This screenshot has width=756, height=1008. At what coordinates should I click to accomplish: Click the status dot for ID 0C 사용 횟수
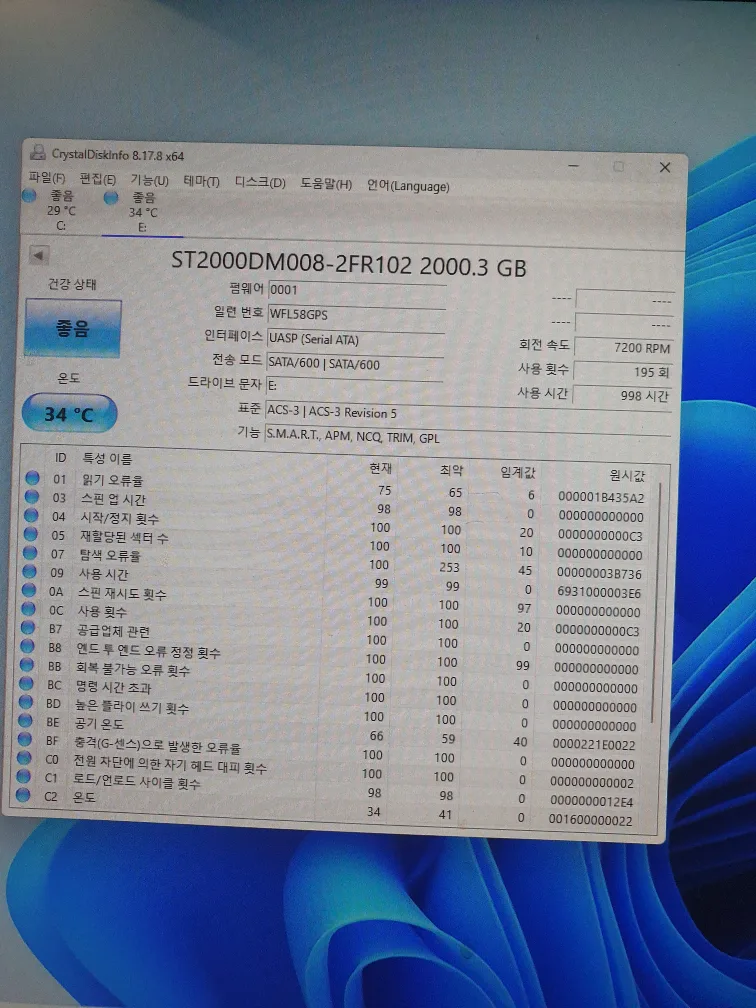click(x=28, y=608)
